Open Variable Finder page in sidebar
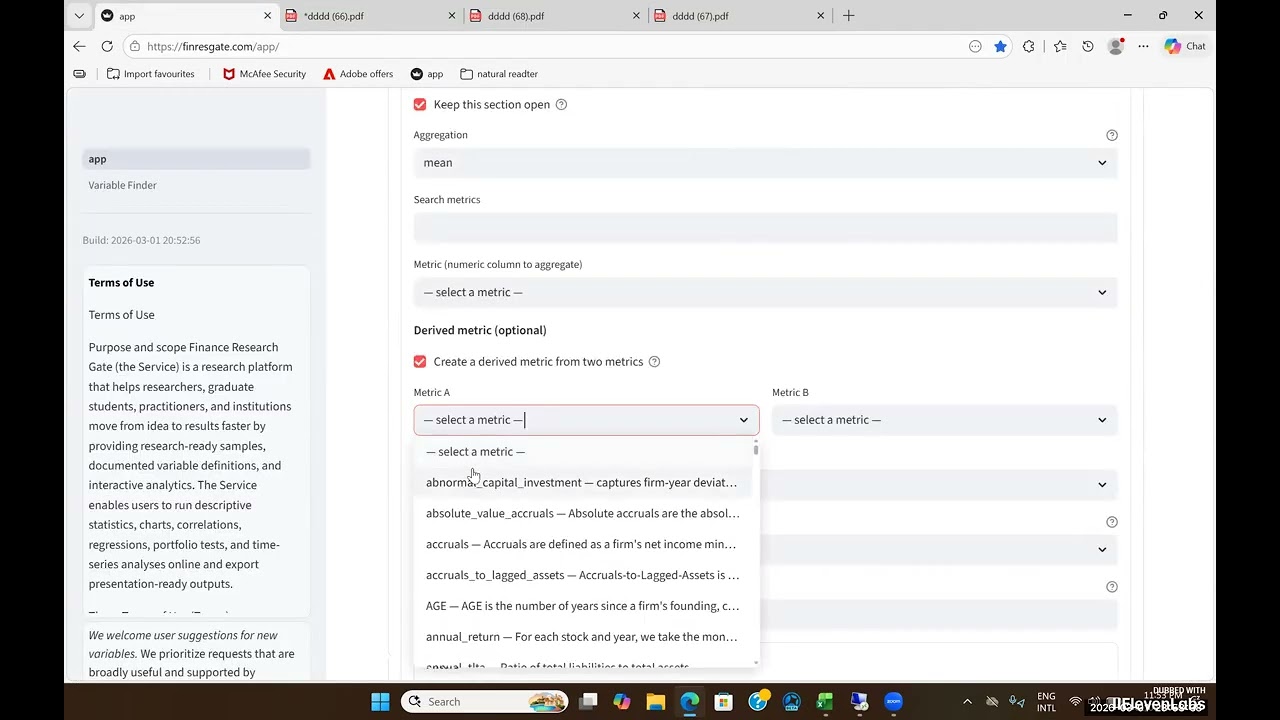1280x720 pixels. point(122,185)
